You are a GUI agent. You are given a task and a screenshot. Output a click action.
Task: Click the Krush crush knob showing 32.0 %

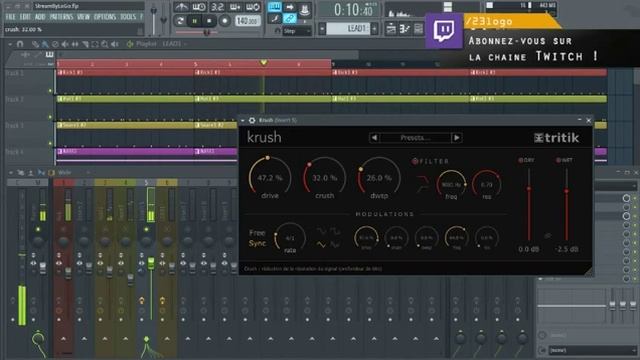pyautogui.click(x=324, y=178)
